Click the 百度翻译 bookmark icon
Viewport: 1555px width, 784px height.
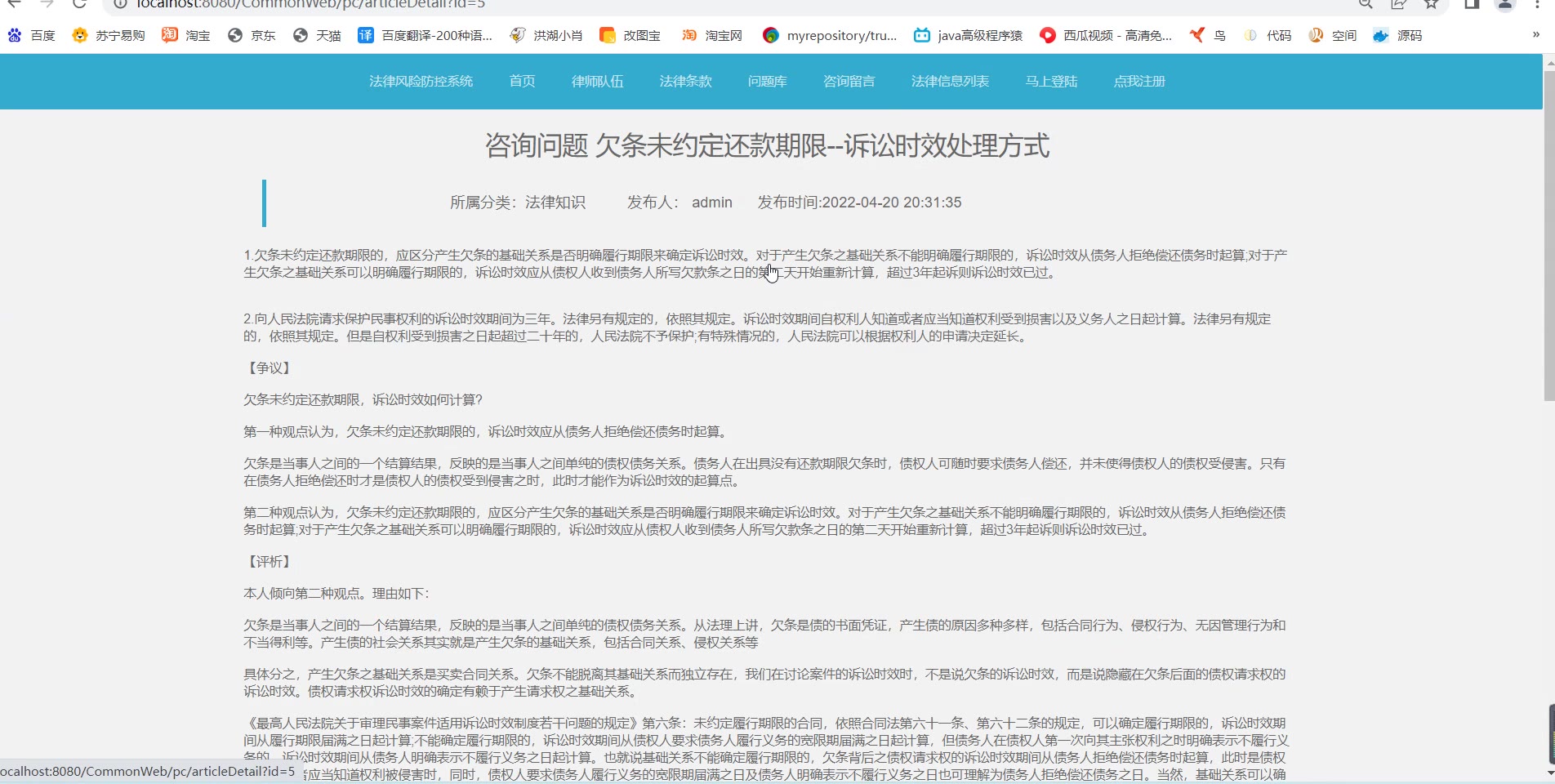[x=366, y=35]
